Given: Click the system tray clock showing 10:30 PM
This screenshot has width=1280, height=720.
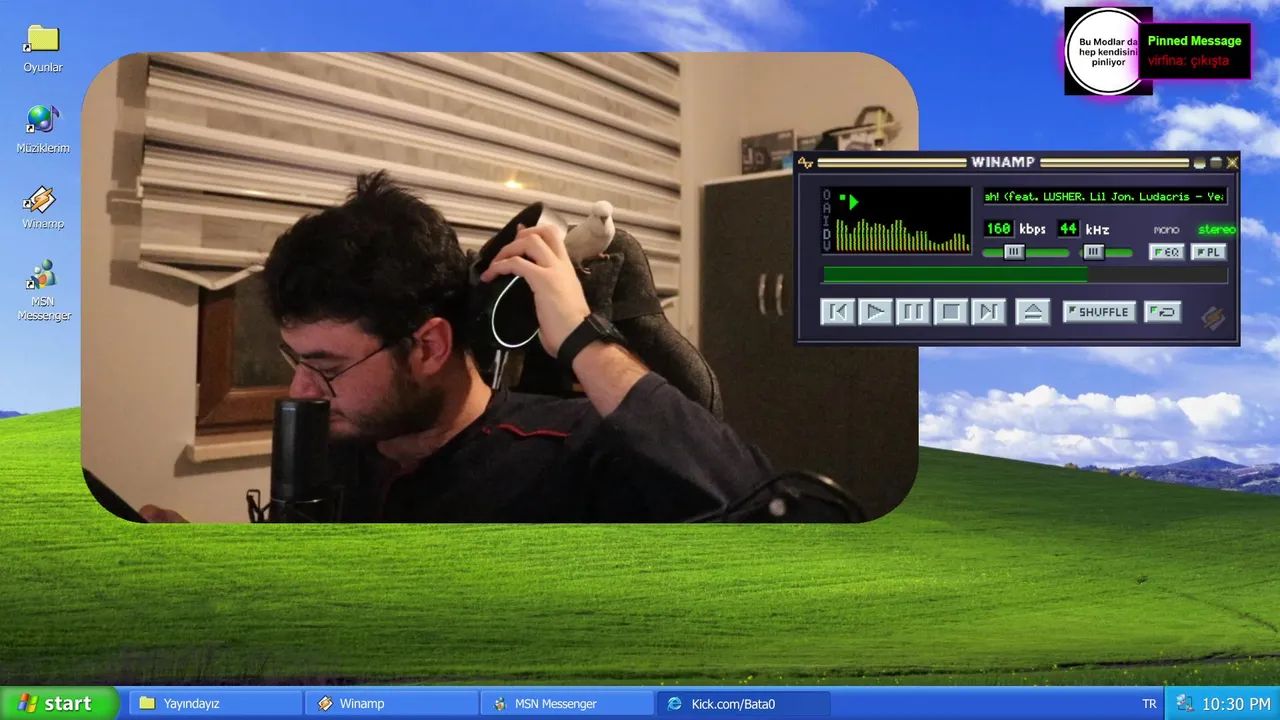Looking at the screenshot, I should (1236, 704).
